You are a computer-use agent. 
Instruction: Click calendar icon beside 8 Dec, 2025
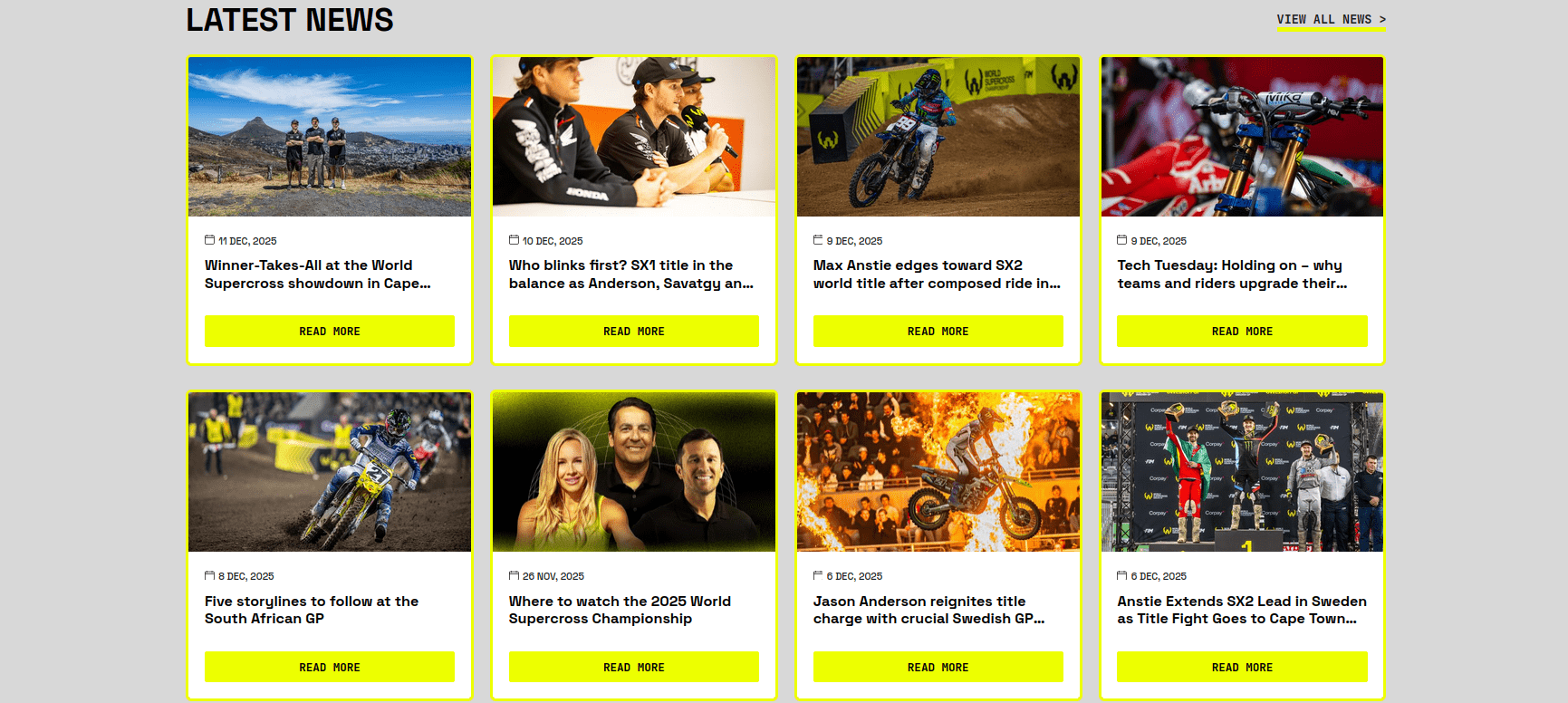click(x=209, y=575)
